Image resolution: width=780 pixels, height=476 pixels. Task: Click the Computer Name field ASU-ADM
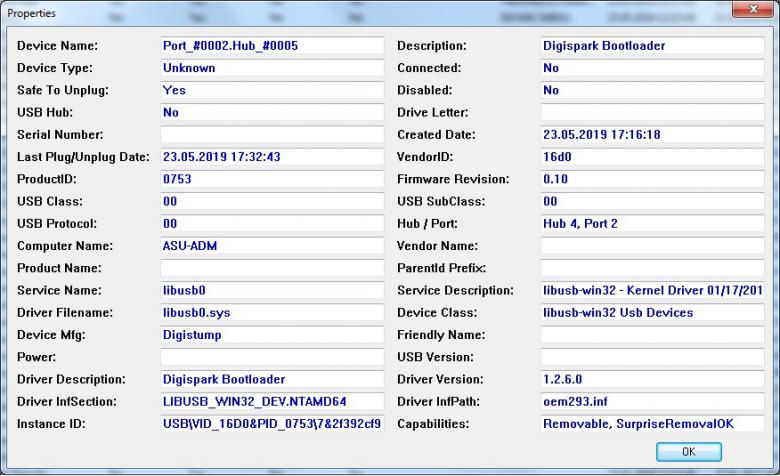pyautogui.click(x=272, y=246)
